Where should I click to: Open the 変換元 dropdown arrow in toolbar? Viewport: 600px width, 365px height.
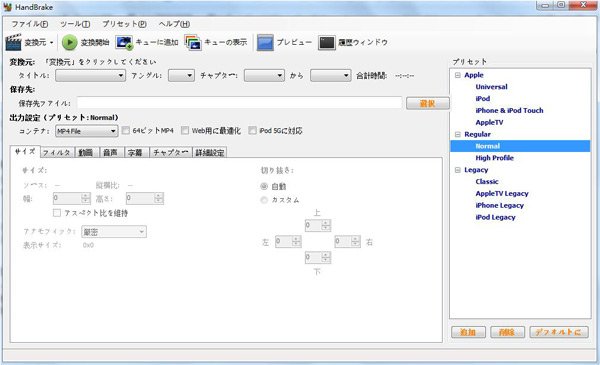click(52, 42)
